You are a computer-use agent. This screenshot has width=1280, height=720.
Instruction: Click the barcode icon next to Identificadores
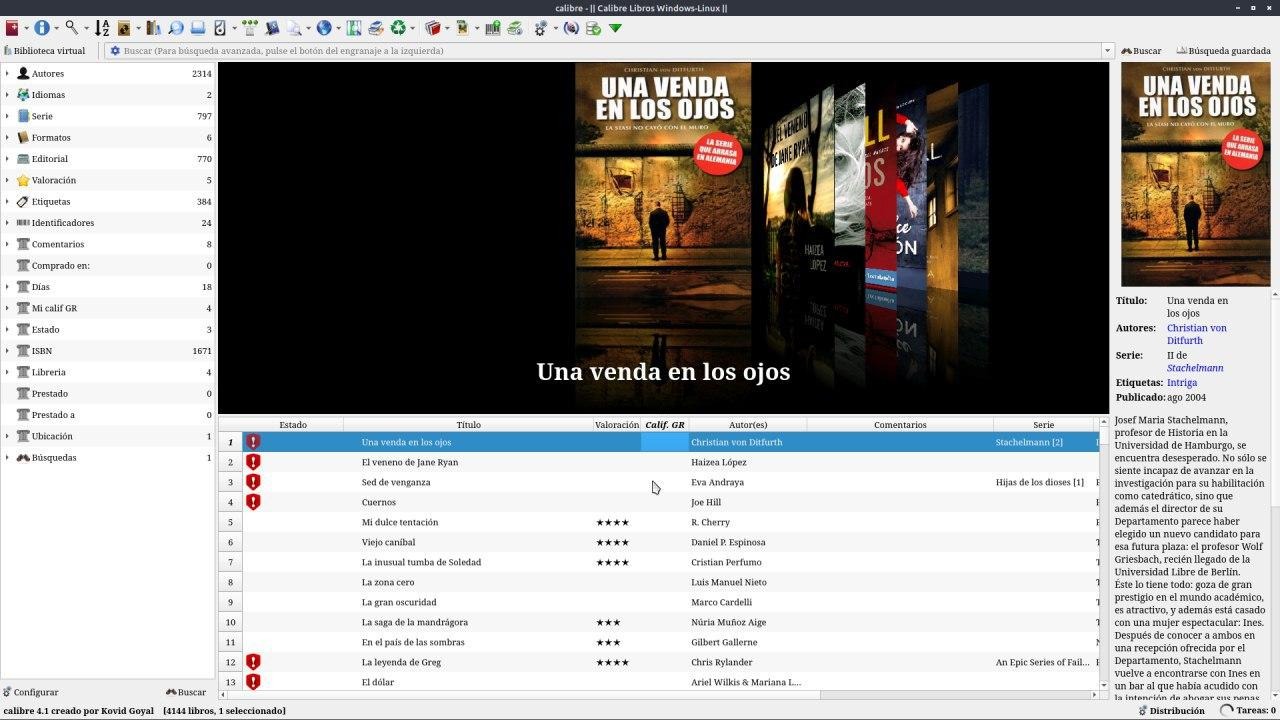click(x=23, y=223)
